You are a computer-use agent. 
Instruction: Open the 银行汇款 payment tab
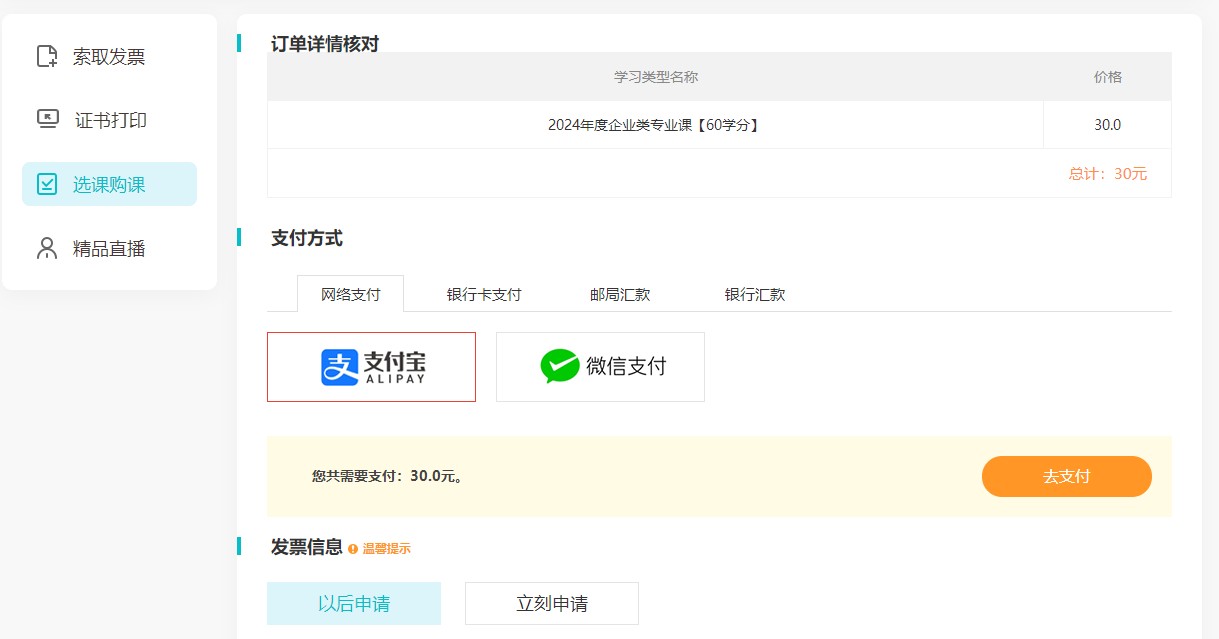coord(755,295)
